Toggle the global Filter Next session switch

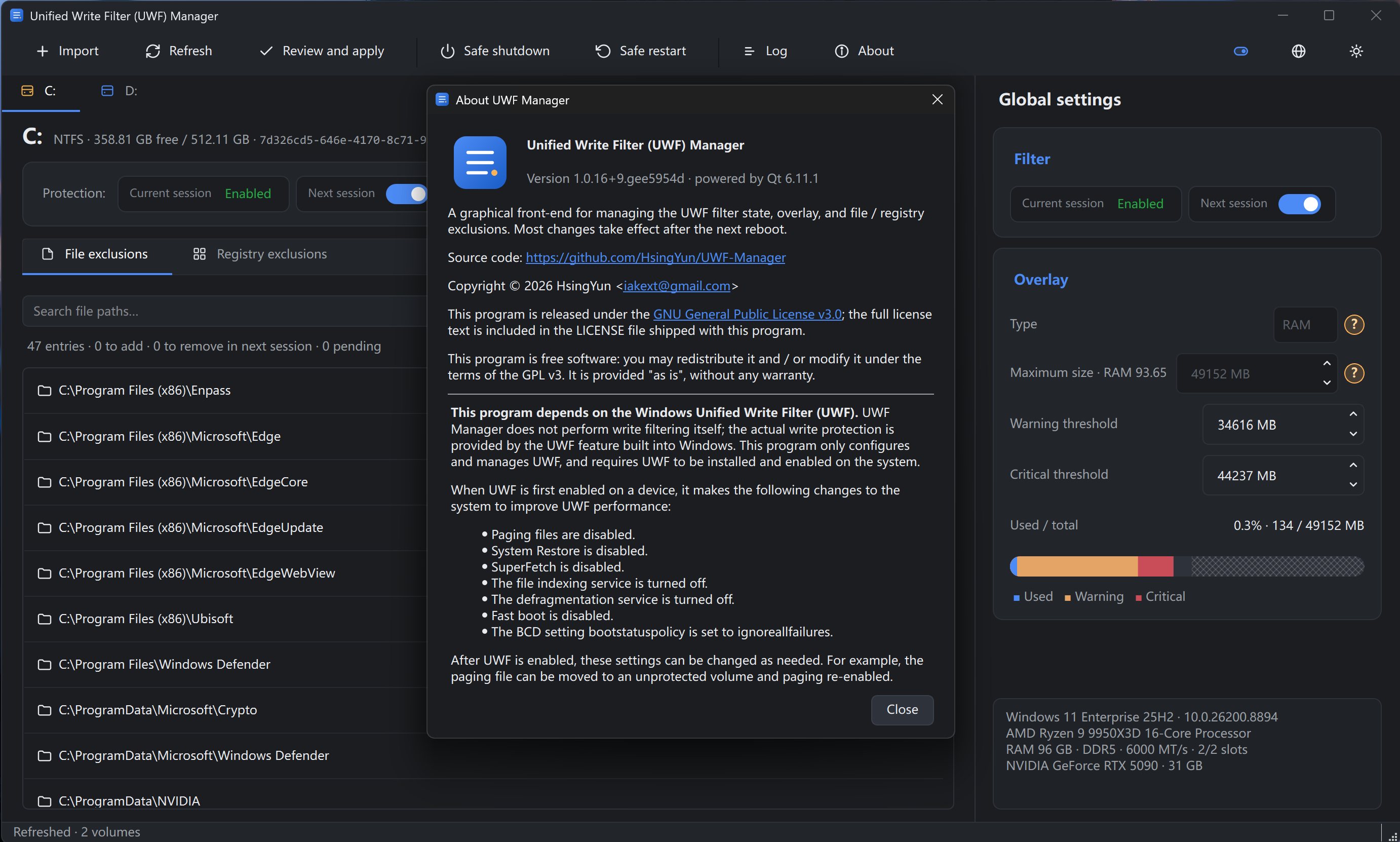pyautogui.click(x=1299, y=204)
